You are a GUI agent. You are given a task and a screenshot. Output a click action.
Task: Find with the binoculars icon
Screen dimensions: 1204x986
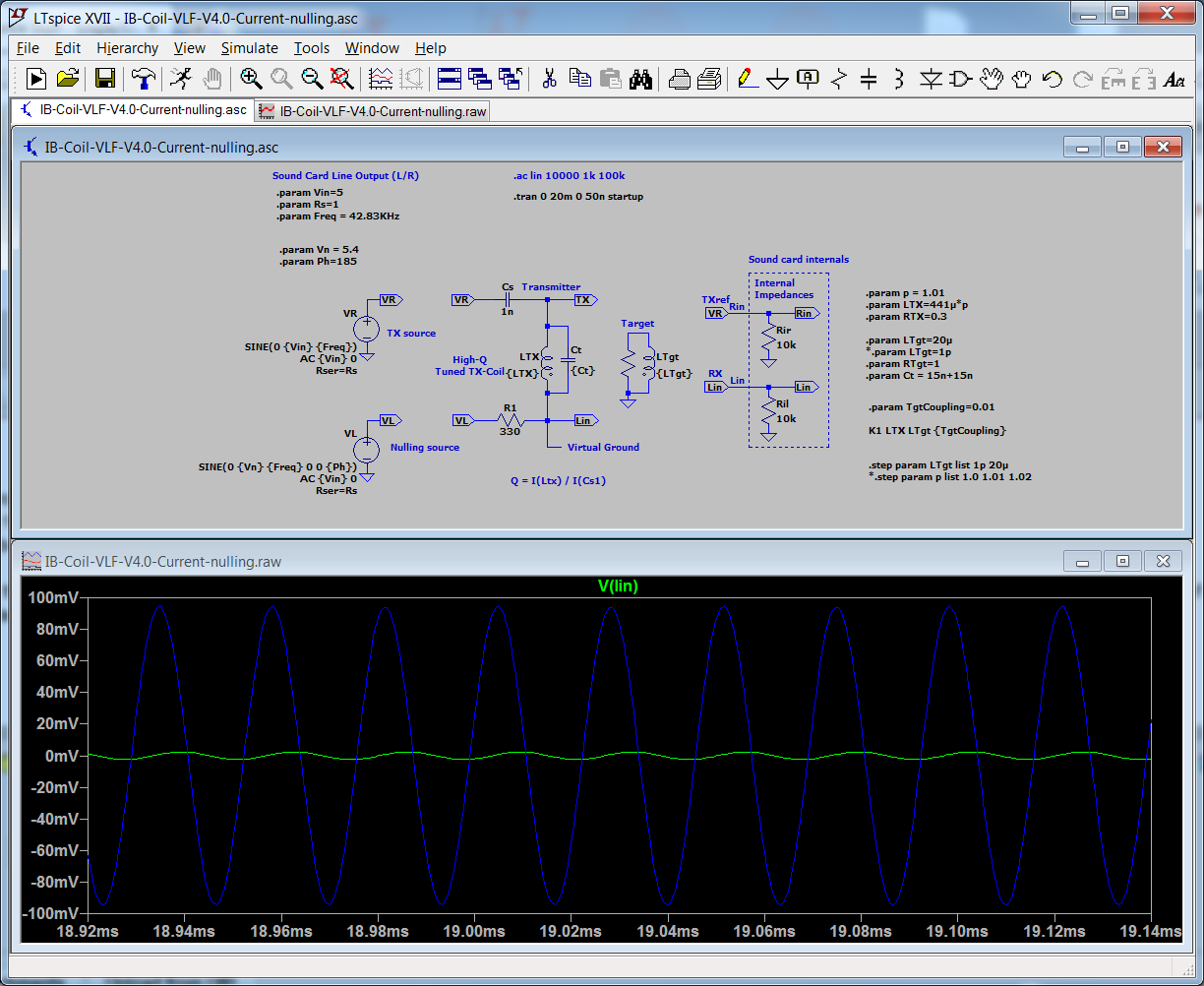click(x=641, y=79)
